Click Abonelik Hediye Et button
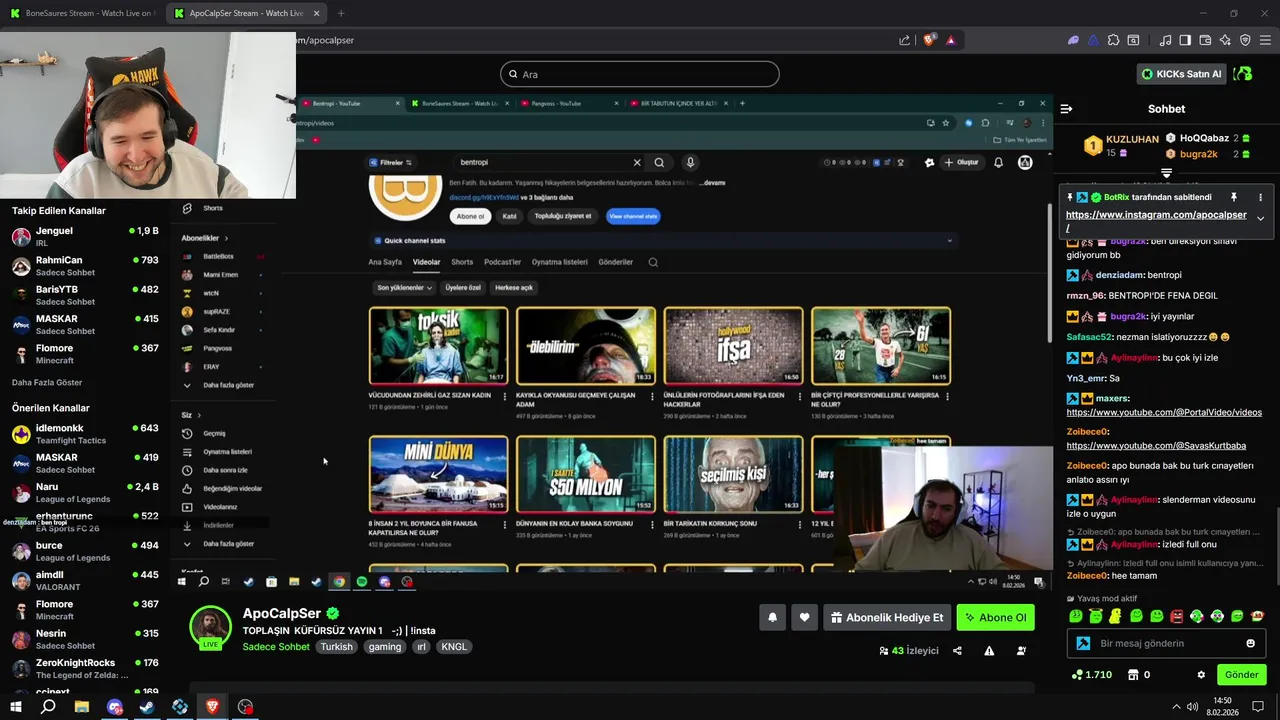The height and width of the screenshot is (720, 1280). 886,618
